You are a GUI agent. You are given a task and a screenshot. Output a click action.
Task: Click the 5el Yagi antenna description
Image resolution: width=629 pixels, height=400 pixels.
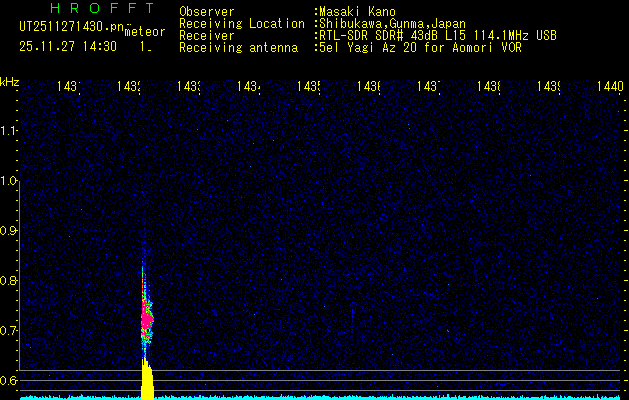click(x=416, y=47)
